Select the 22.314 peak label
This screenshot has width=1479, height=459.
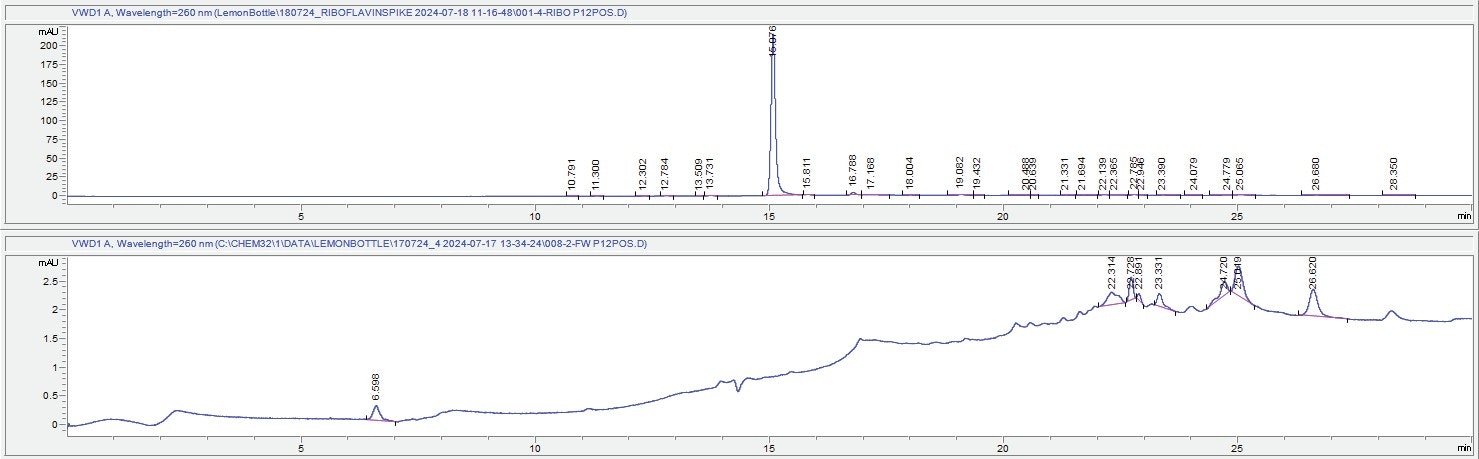(1112, 273)
